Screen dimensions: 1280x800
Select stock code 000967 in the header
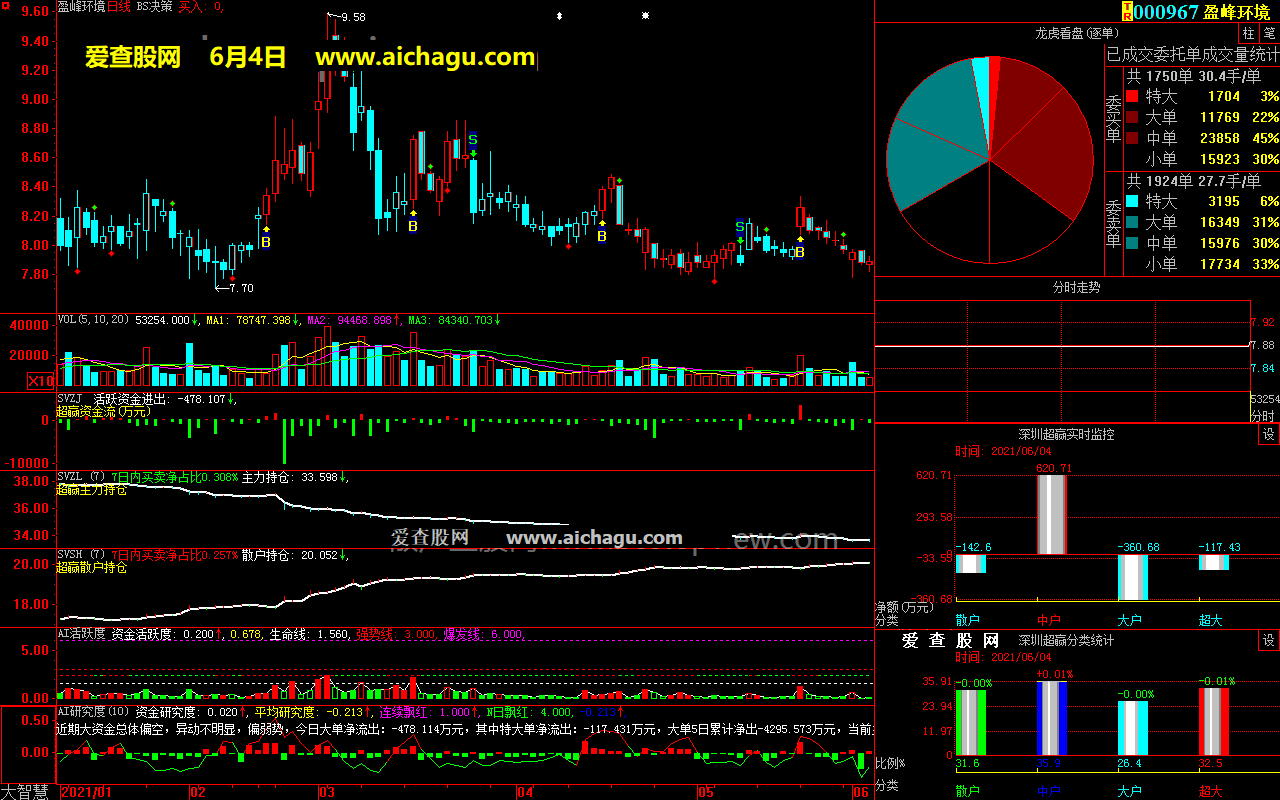[1166, 12]
